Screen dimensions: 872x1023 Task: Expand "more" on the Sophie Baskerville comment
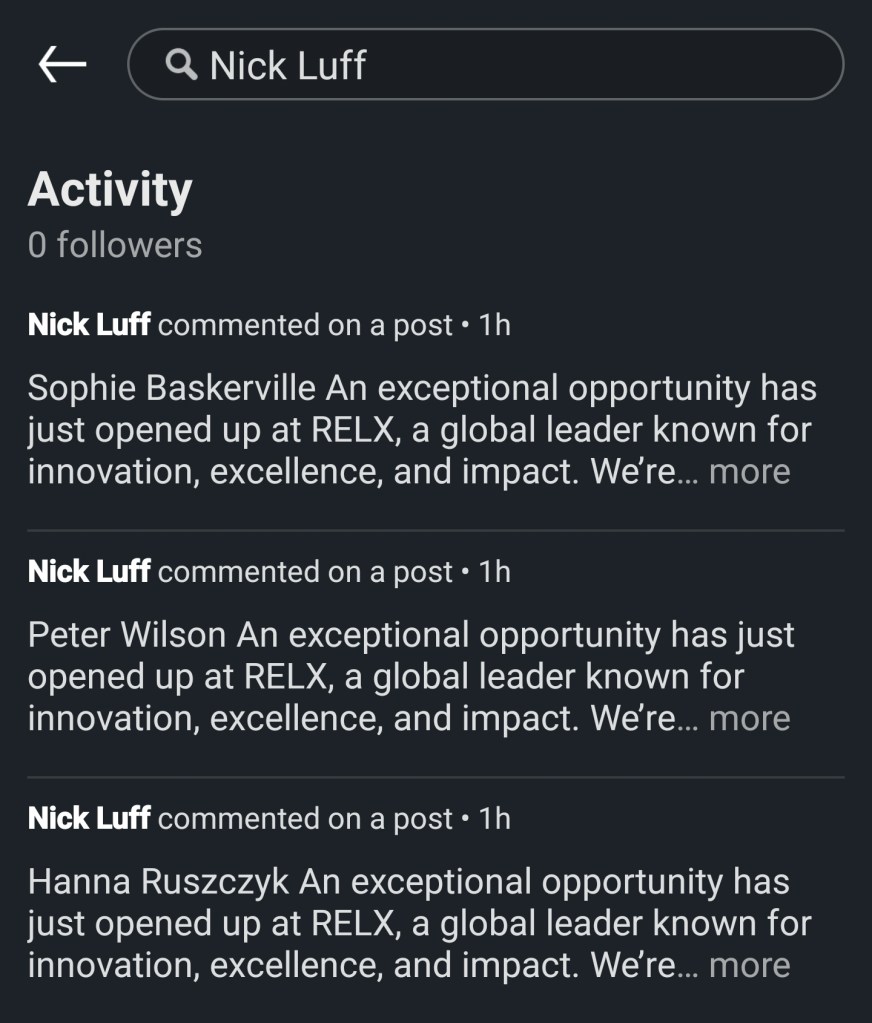[x=749, y=471]
